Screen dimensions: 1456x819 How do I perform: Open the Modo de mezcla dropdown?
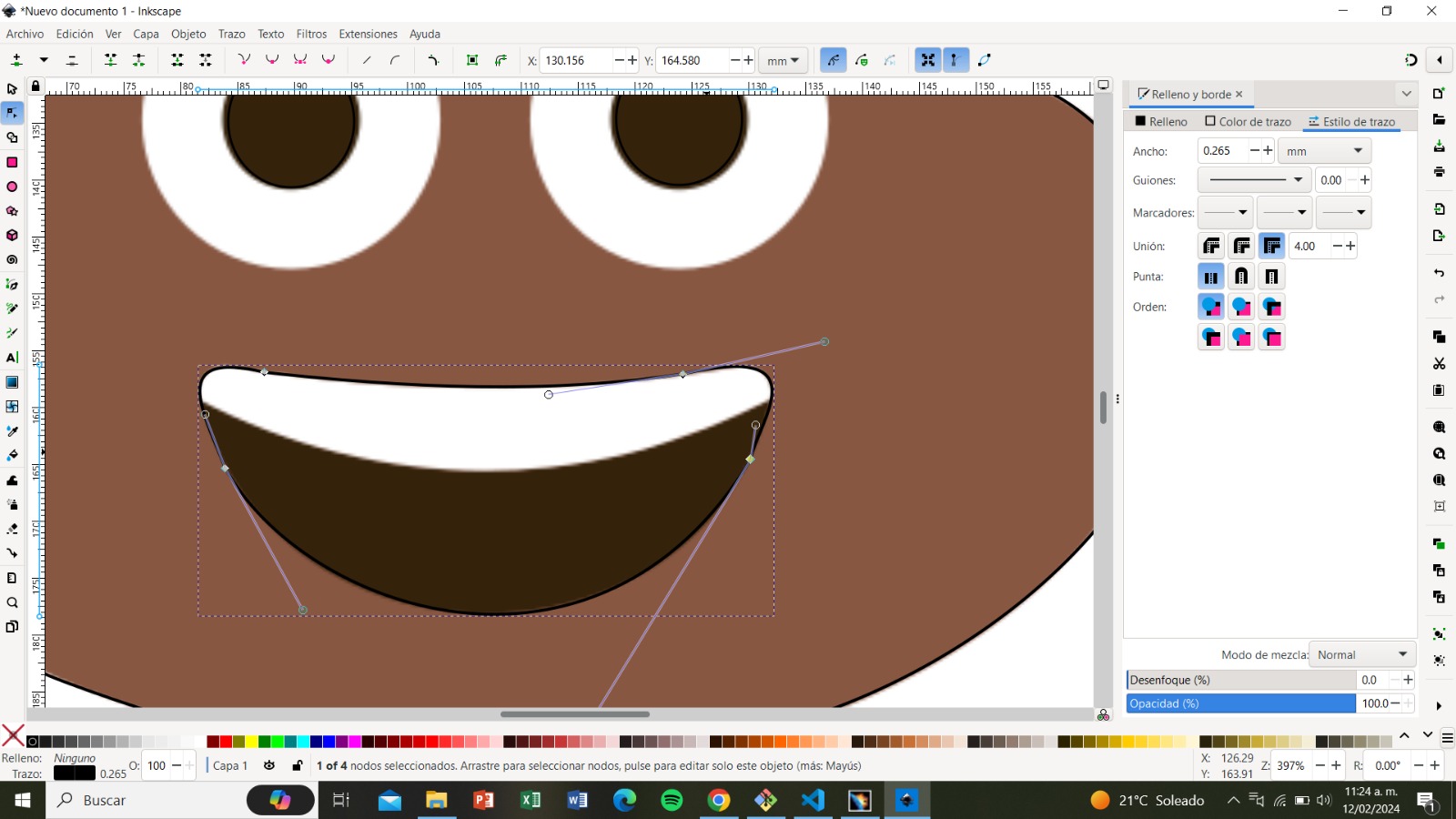click(1362, 654)
